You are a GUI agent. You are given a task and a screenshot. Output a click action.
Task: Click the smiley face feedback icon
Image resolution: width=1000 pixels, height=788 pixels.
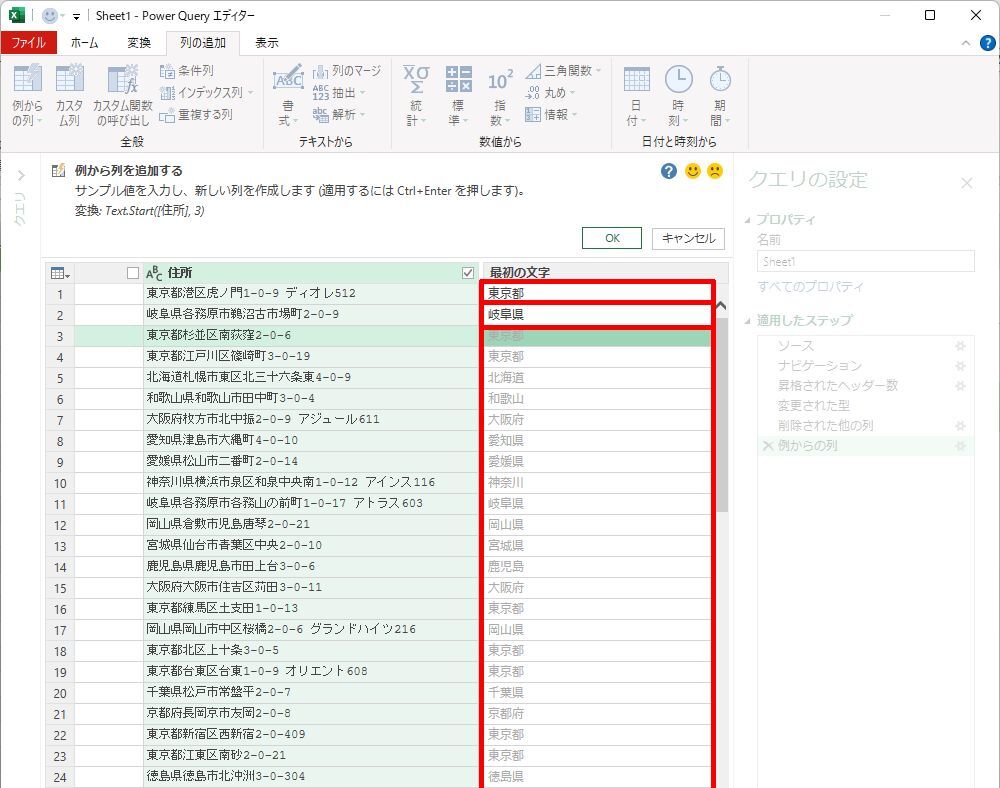(x=692, y=171)
